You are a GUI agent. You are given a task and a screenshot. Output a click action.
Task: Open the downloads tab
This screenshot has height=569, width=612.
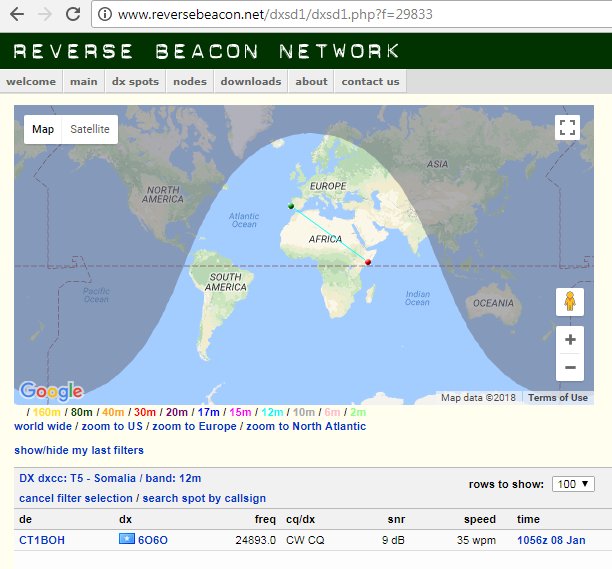point(251,82)
